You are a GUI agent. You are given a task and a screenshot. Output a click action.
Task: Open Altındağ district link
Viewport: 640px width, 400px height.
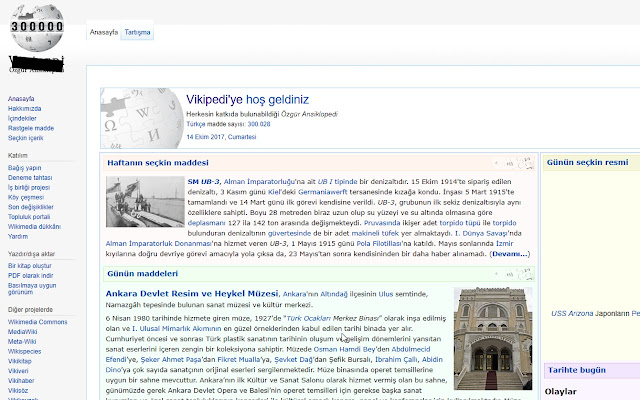tap(334, 294)
